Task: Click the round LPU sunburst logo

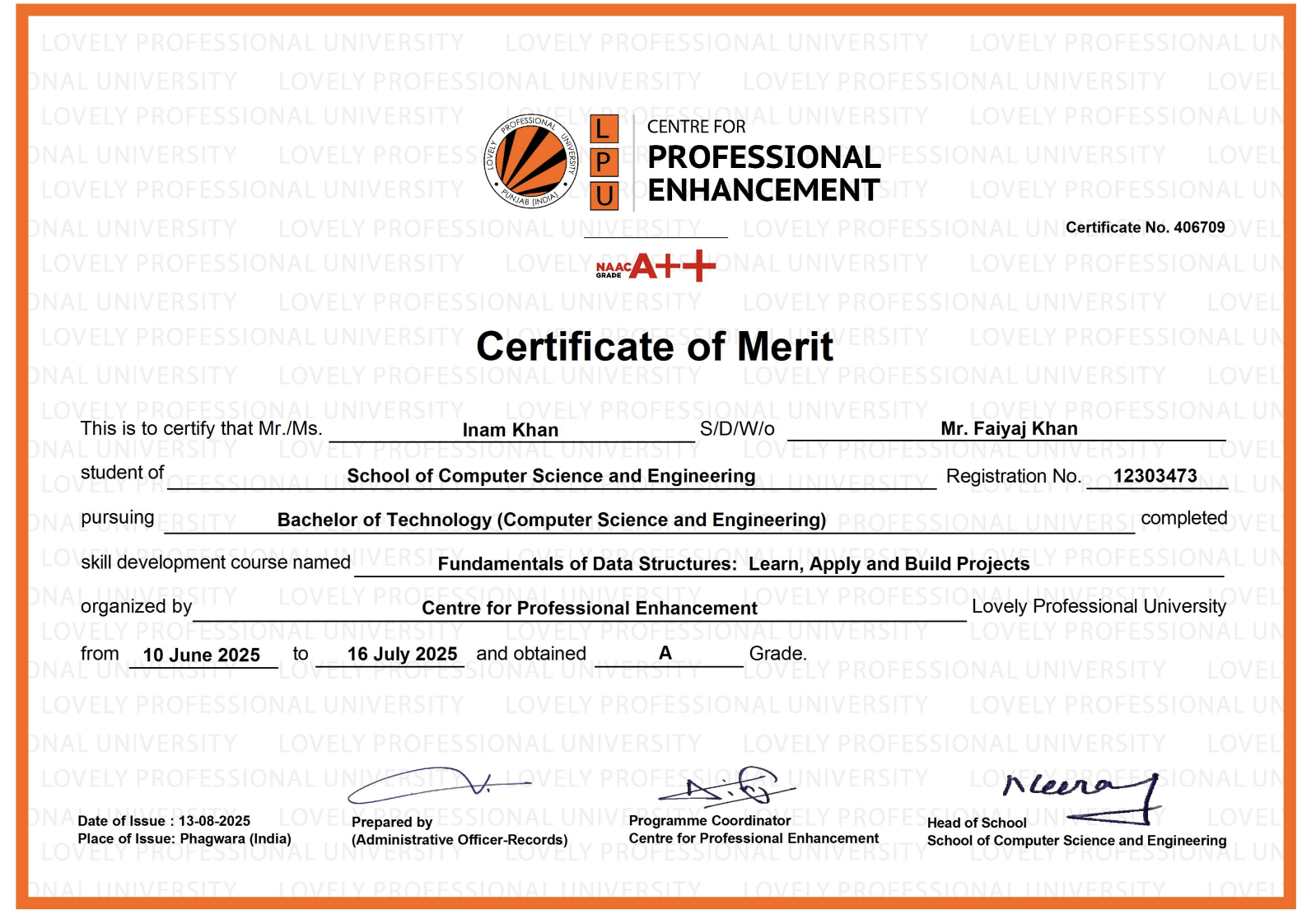Action: click(531, 161)
